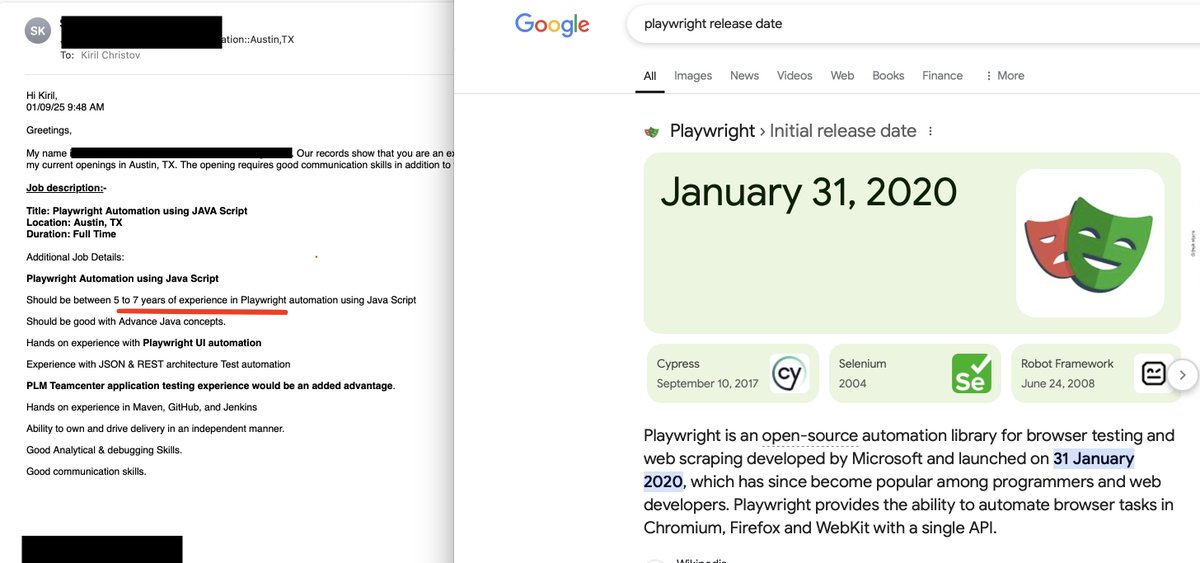Click the SK sender avatar in the email

37,30
